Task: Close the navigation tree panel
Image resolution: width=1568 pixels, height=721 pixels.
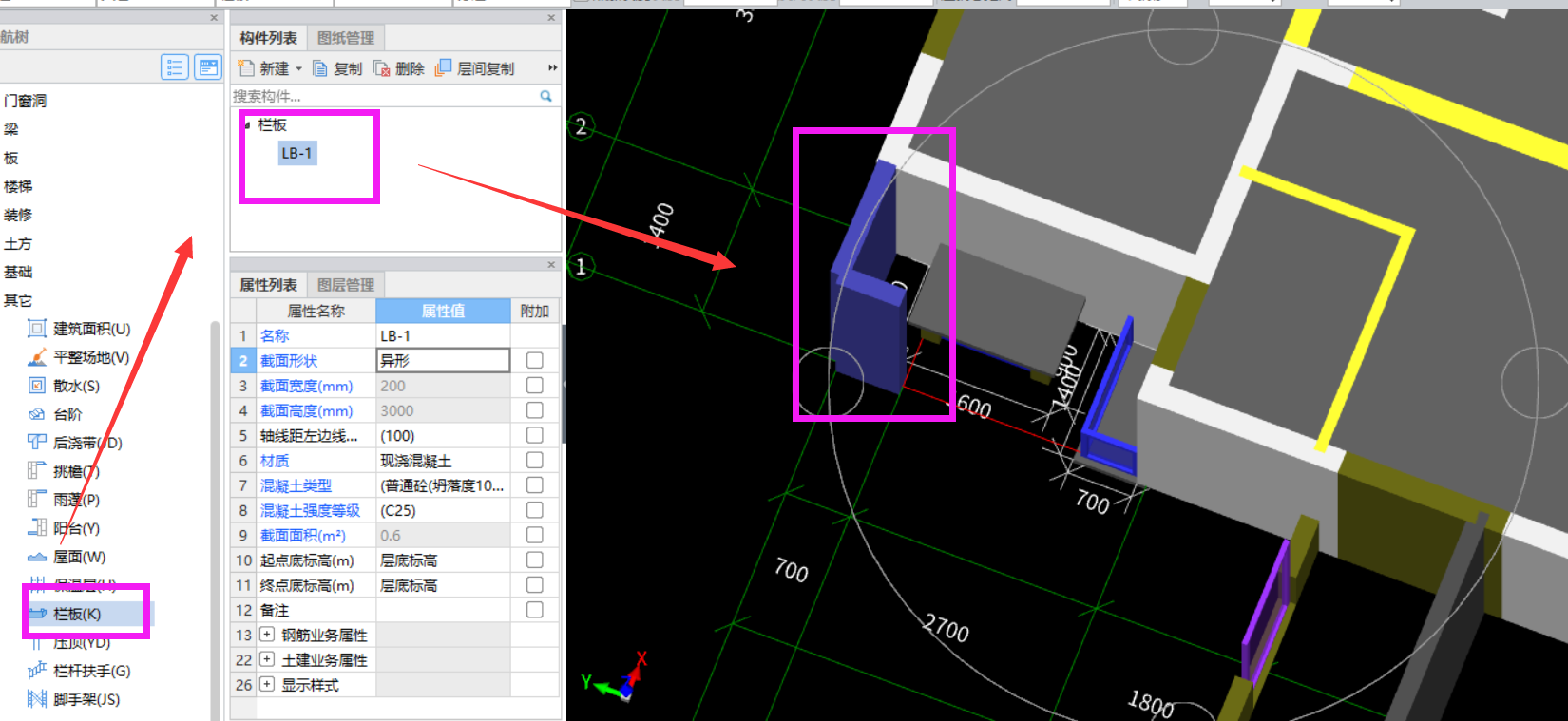Action: pyautogui.click(x=214, y=18)
